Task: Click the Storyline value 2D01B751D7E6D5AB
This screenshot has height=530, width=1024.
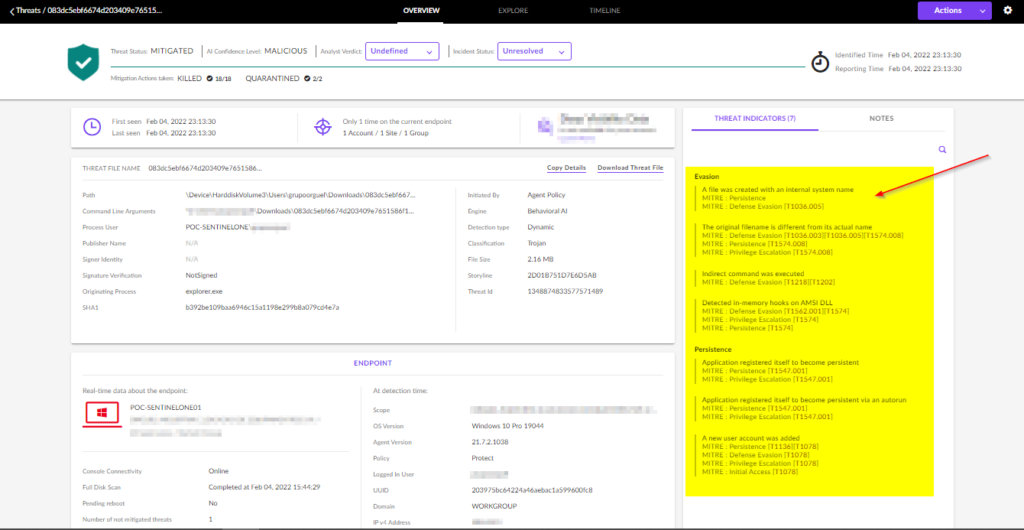Action: 562,275
